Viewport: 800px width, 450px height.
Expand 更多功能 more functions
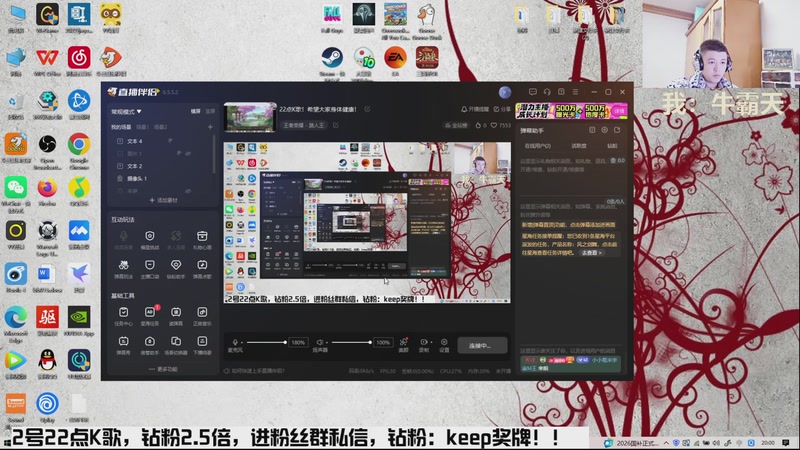[x=163, y=369]
